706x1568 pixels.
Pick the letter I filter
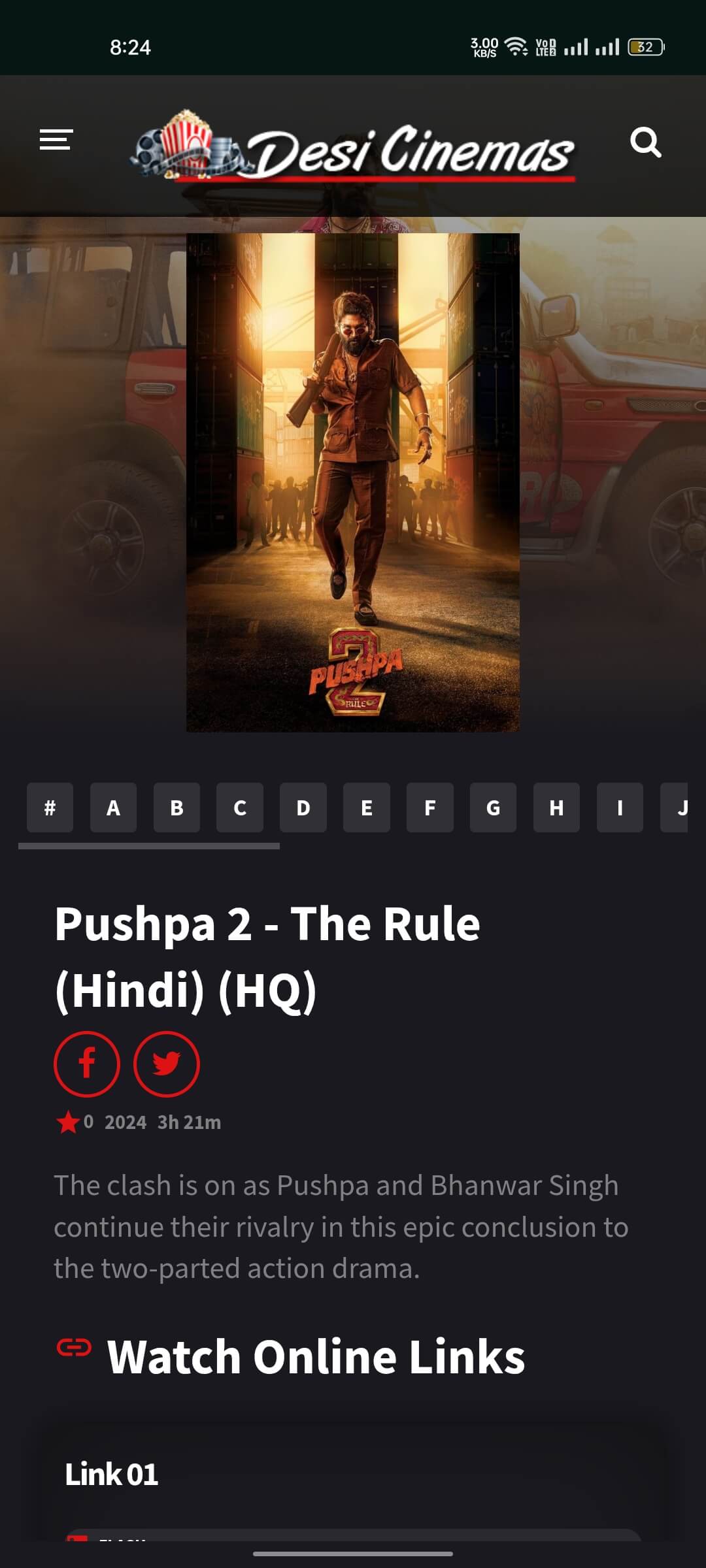(x=620, y=808)
